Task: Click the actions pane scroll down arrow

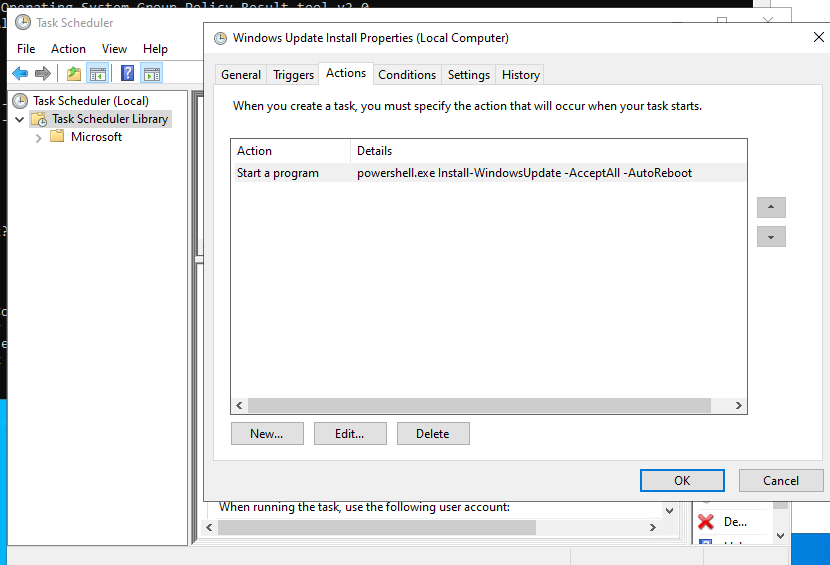Action: [781, 536]
